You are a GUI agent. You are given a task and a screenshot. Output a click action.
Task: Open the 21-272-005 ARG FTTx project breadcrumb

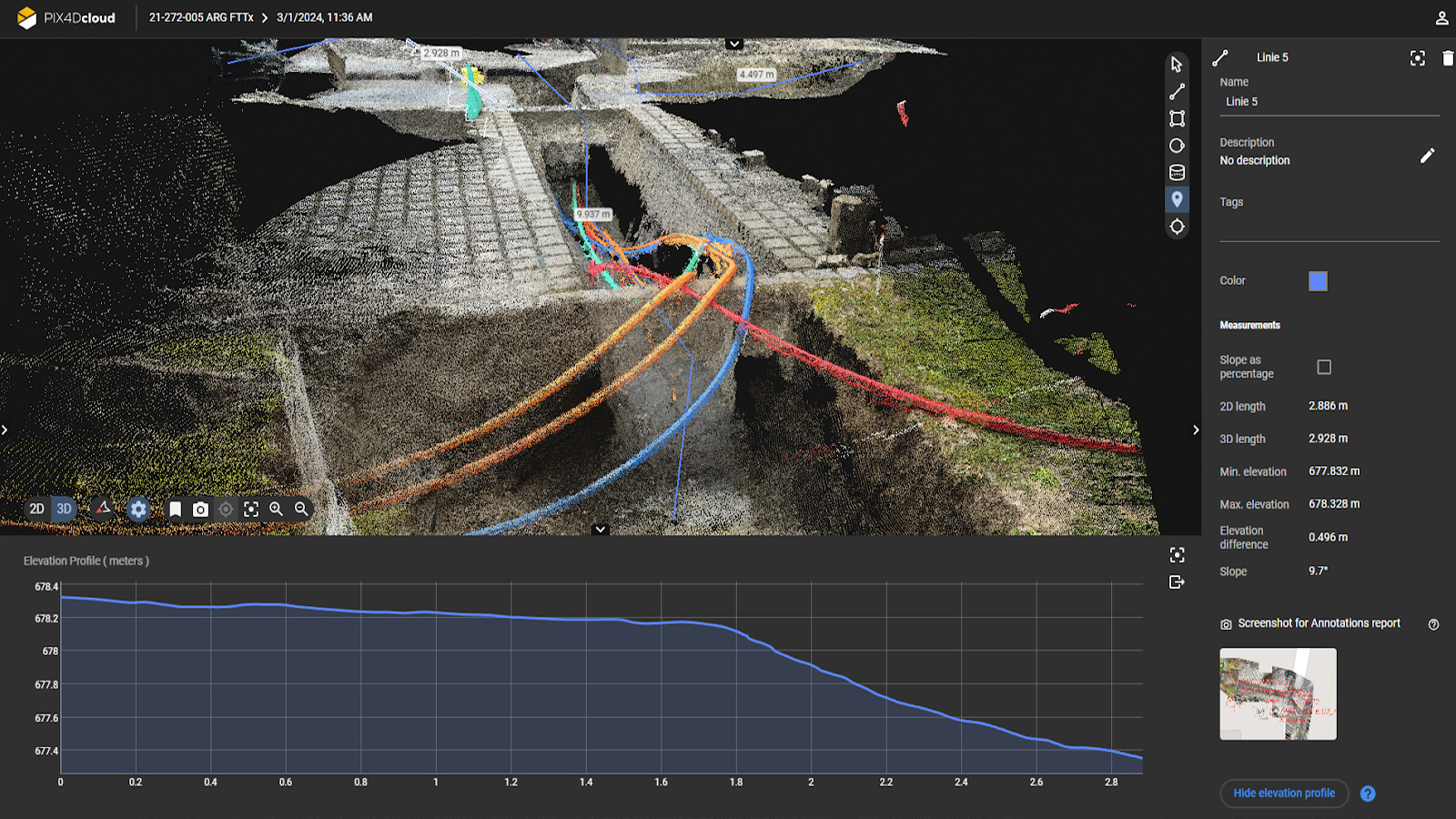tap(201, 17)
